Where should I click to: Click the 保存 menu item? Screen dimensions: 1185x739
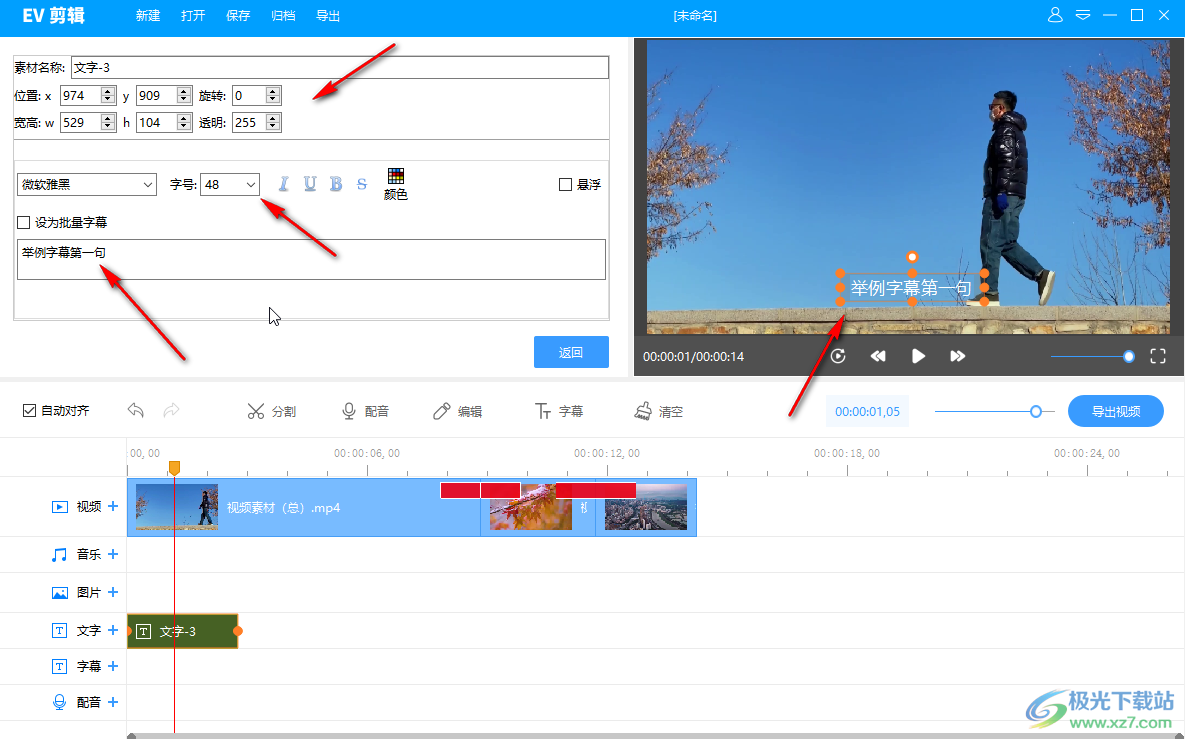(x=238, y=16)
